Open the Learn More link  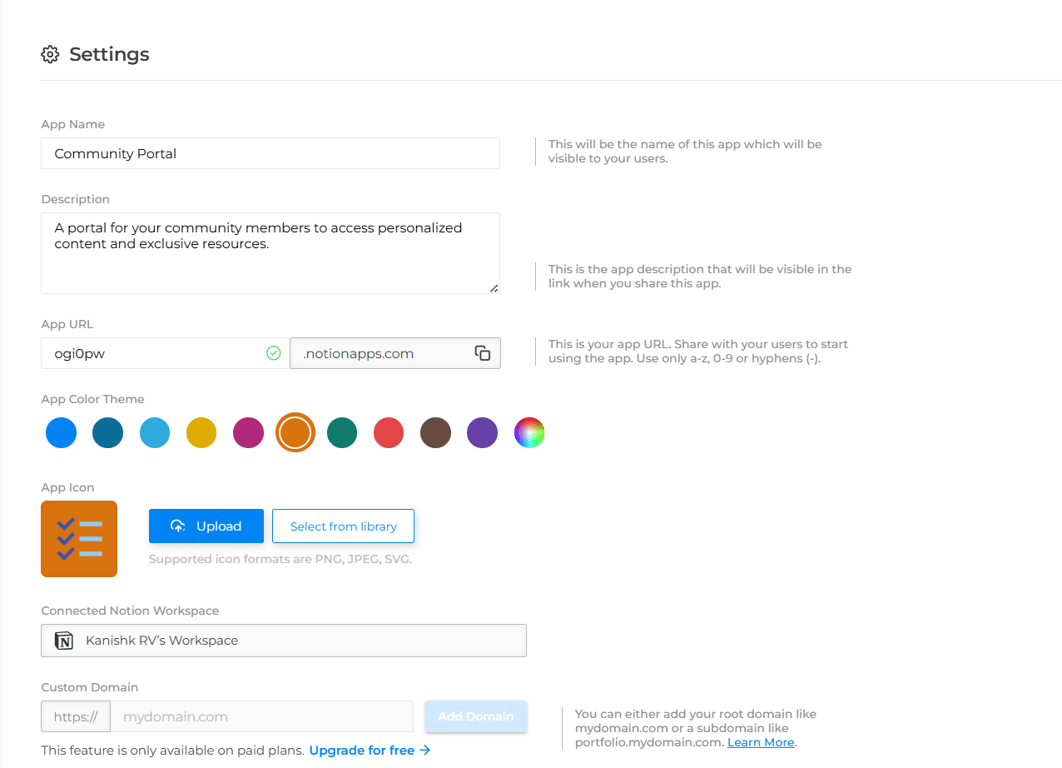[x=760, y=742]
